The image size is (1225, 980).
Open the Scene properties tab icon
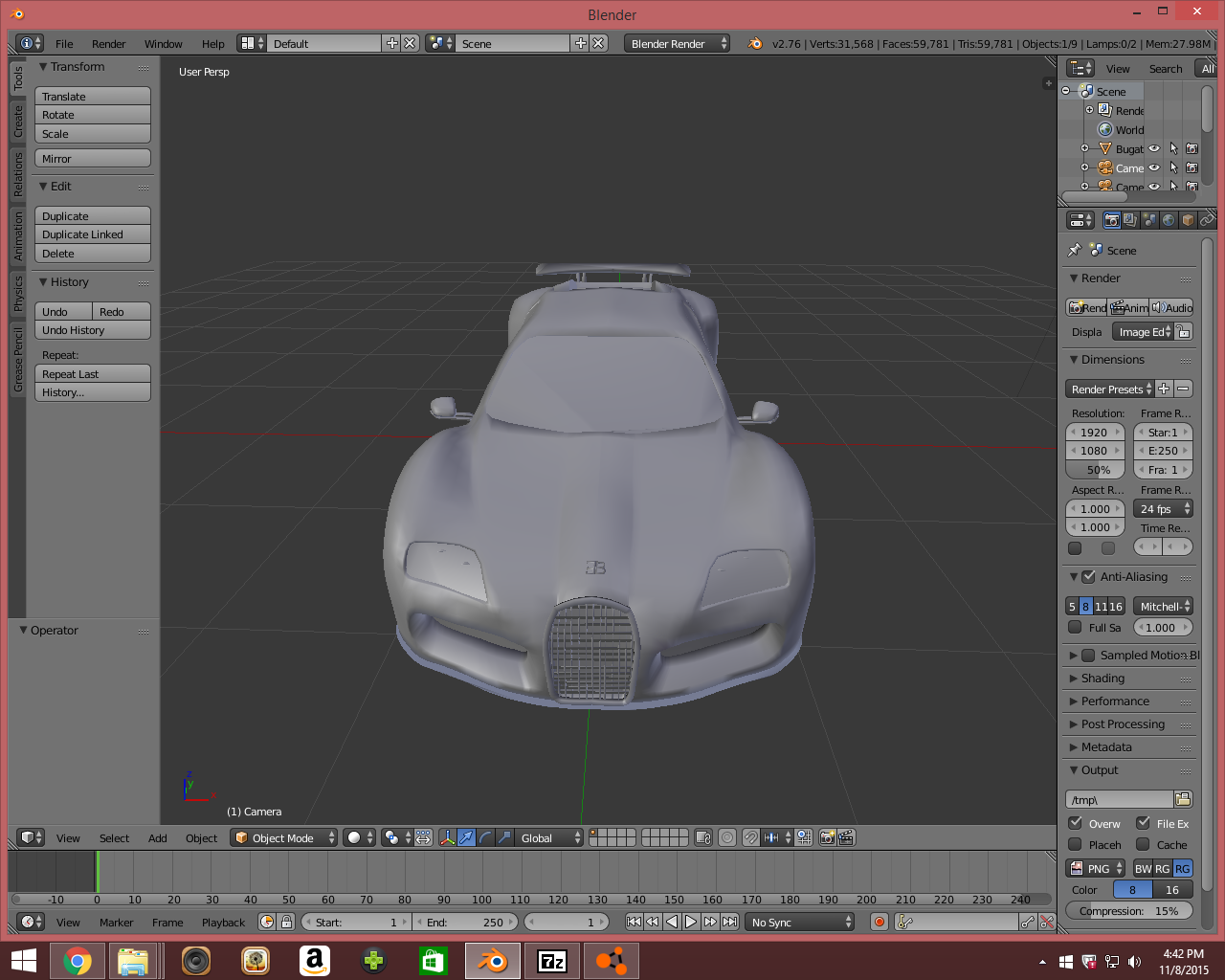(x=1149, y=220)
